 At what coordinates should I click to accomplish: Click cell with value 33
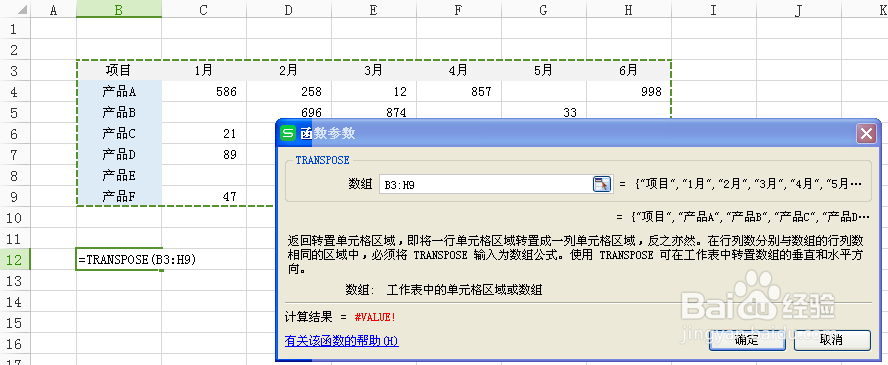pos(544,111)
